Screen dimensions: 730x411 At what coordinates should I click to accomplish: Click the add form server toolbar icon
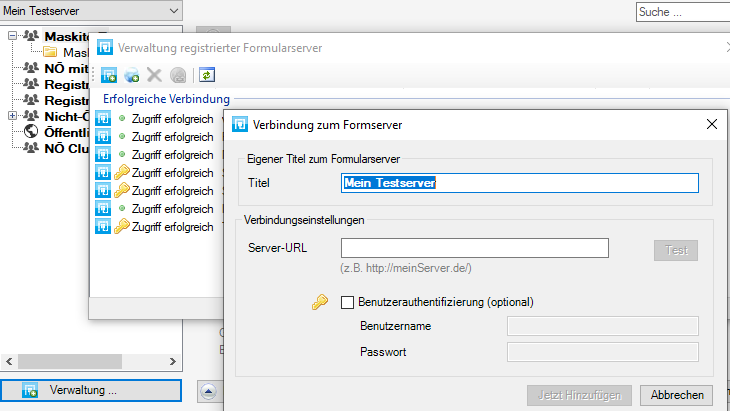tap(109, 75)
